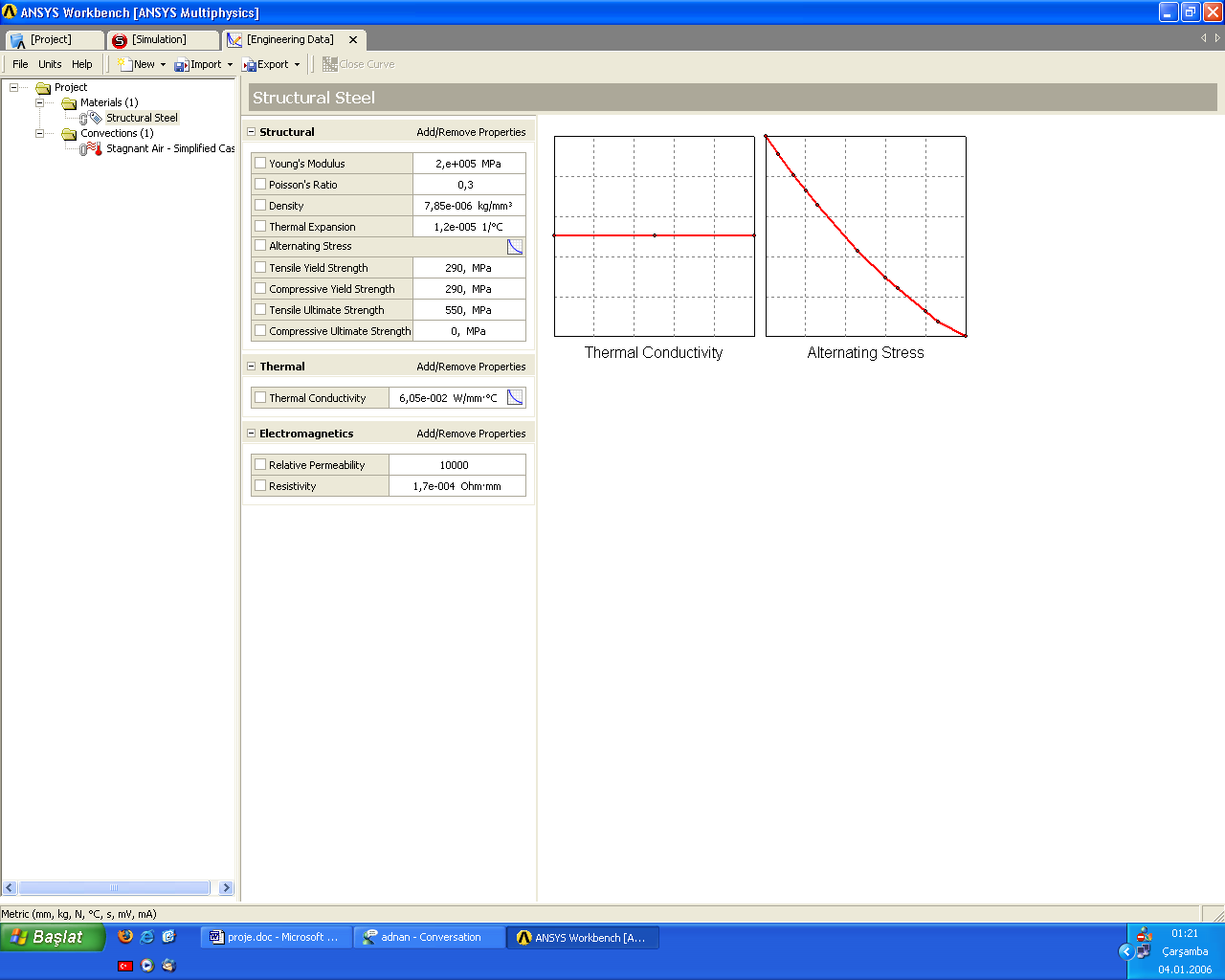Toggle the Tensile Yield Strength checkbox
This screenshot has height=980, width=1225.
[x=260, y=267]
